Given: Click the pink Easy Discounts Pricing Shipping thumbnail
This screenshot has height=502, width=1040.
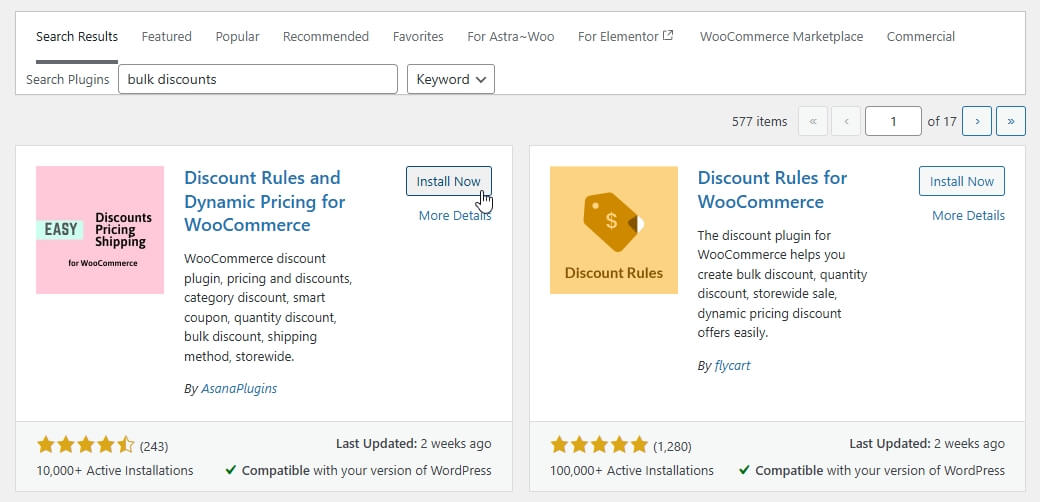Looking at the screenshot, I should coord(100,230).
